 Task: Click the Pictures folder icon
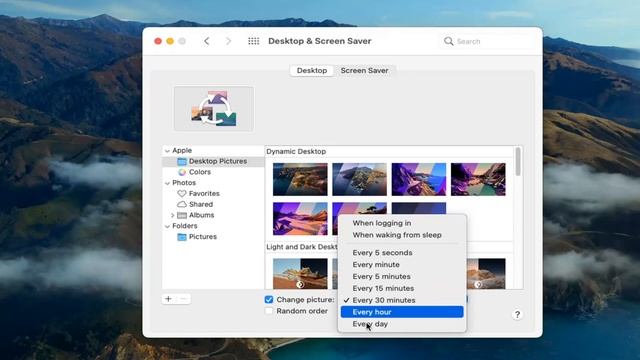pos(182,237)
